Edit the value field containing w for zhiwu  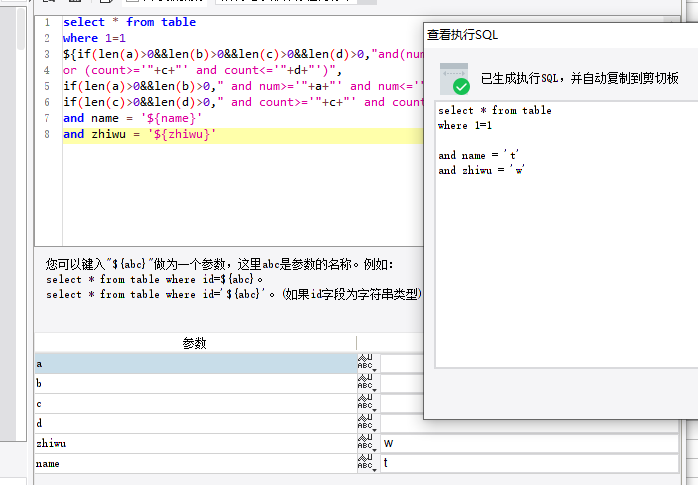530,444
